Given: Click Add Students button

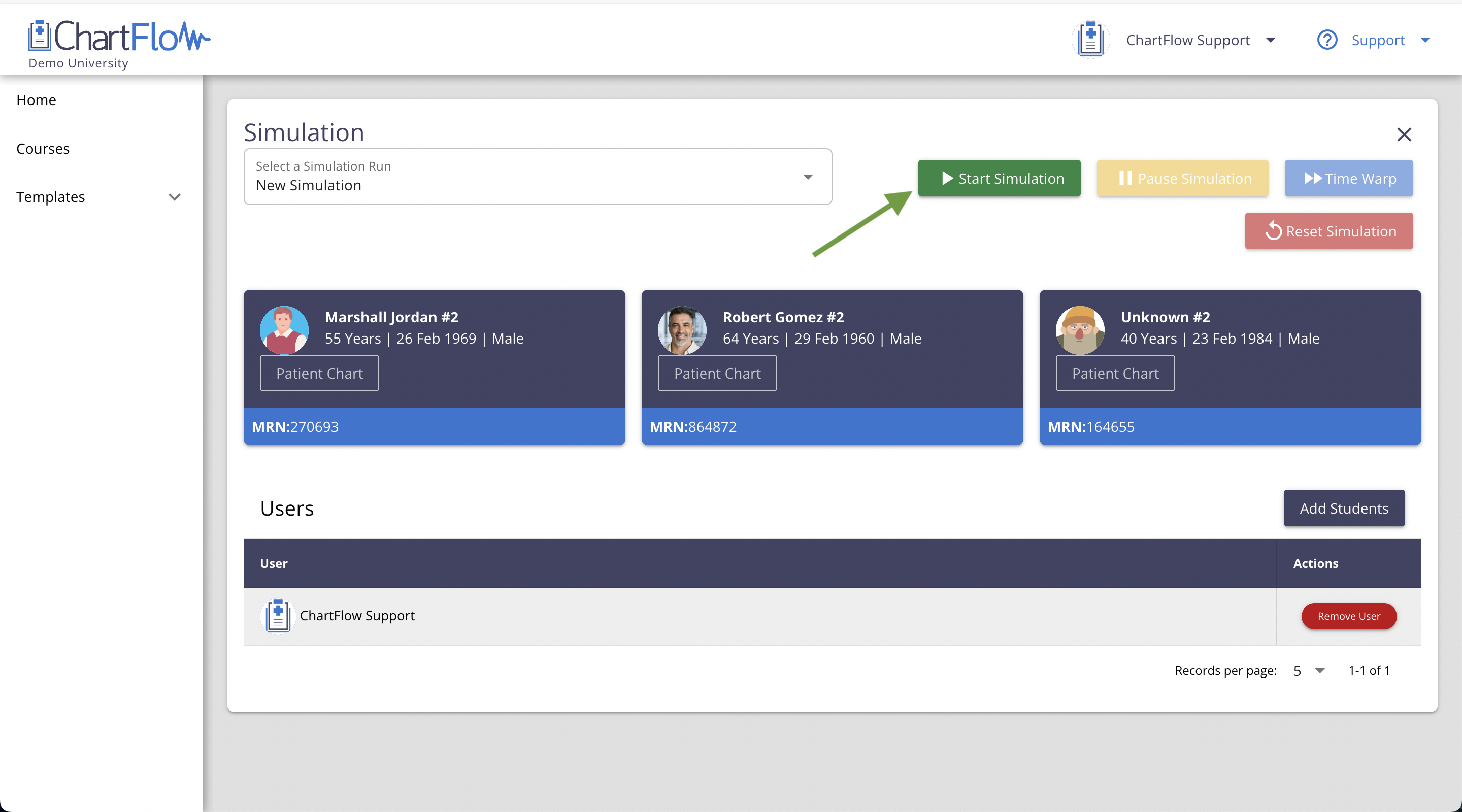Looking at the screenshot, I should click(x=1343, y=508).
